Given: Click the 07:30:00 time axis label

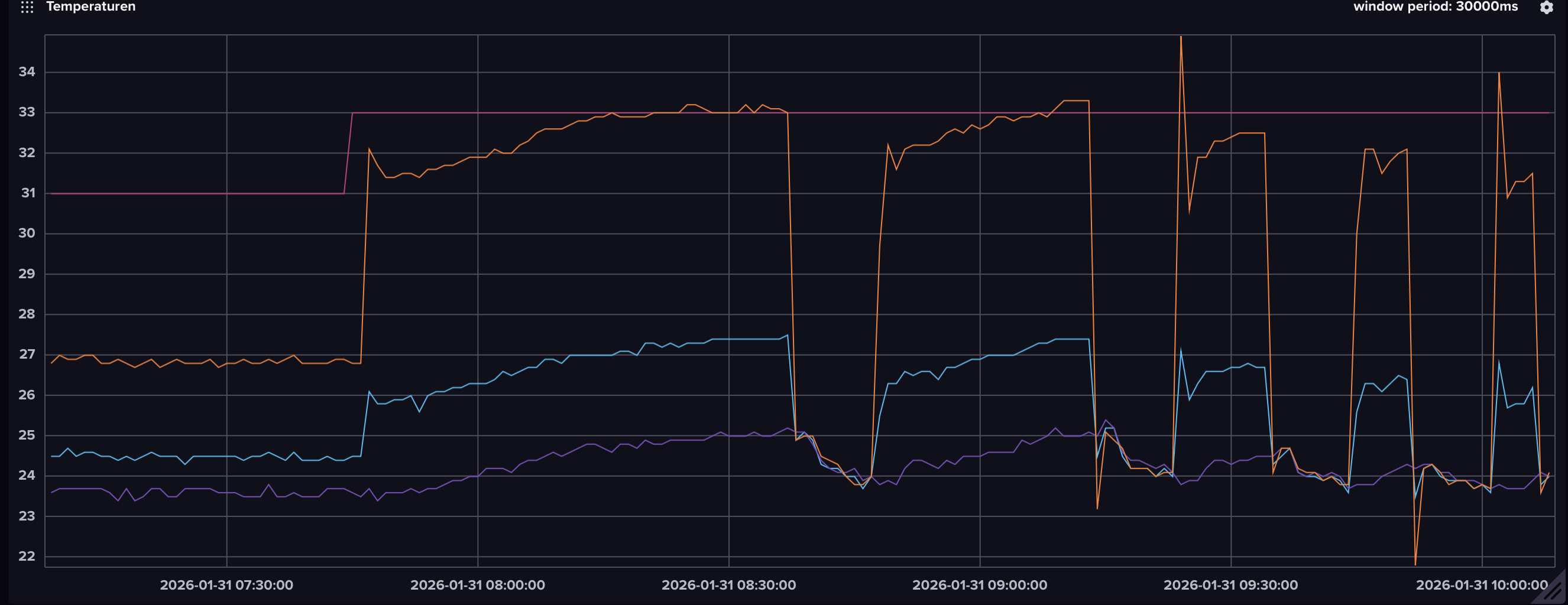Looking at the screenshot, I should pyautogui.click(x=226, y=585).
